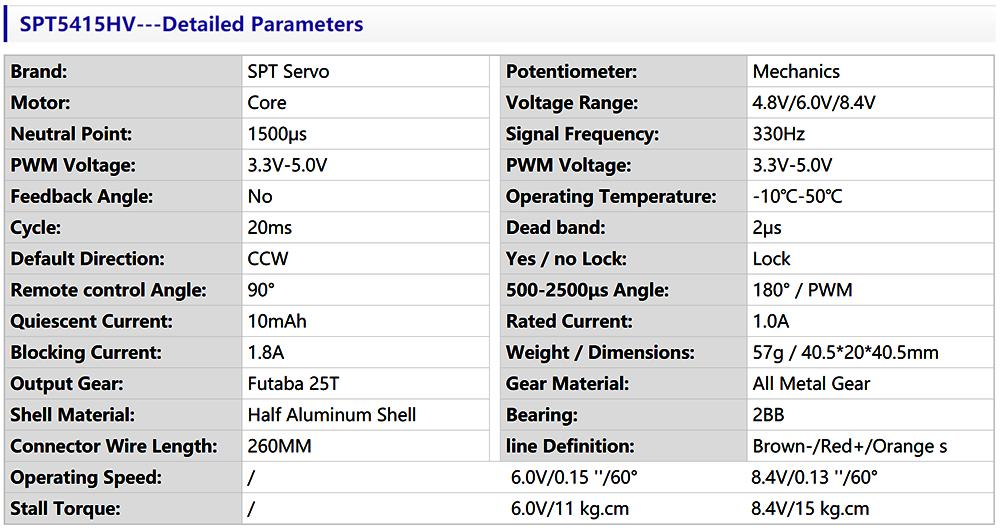Select the "Half Aluminum Shell" cell

pyautogui.click(x=331, y=415)
